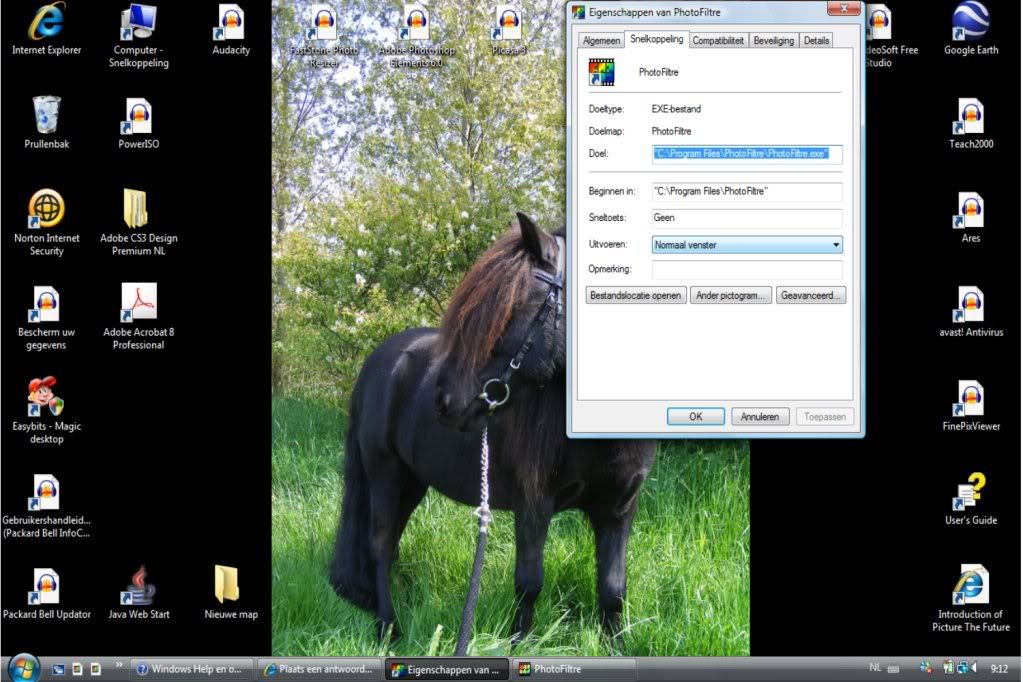Click the Norton Internet Security icon
The width and height of the screenshot is (1023, 682).
click(x=46, y=210)
